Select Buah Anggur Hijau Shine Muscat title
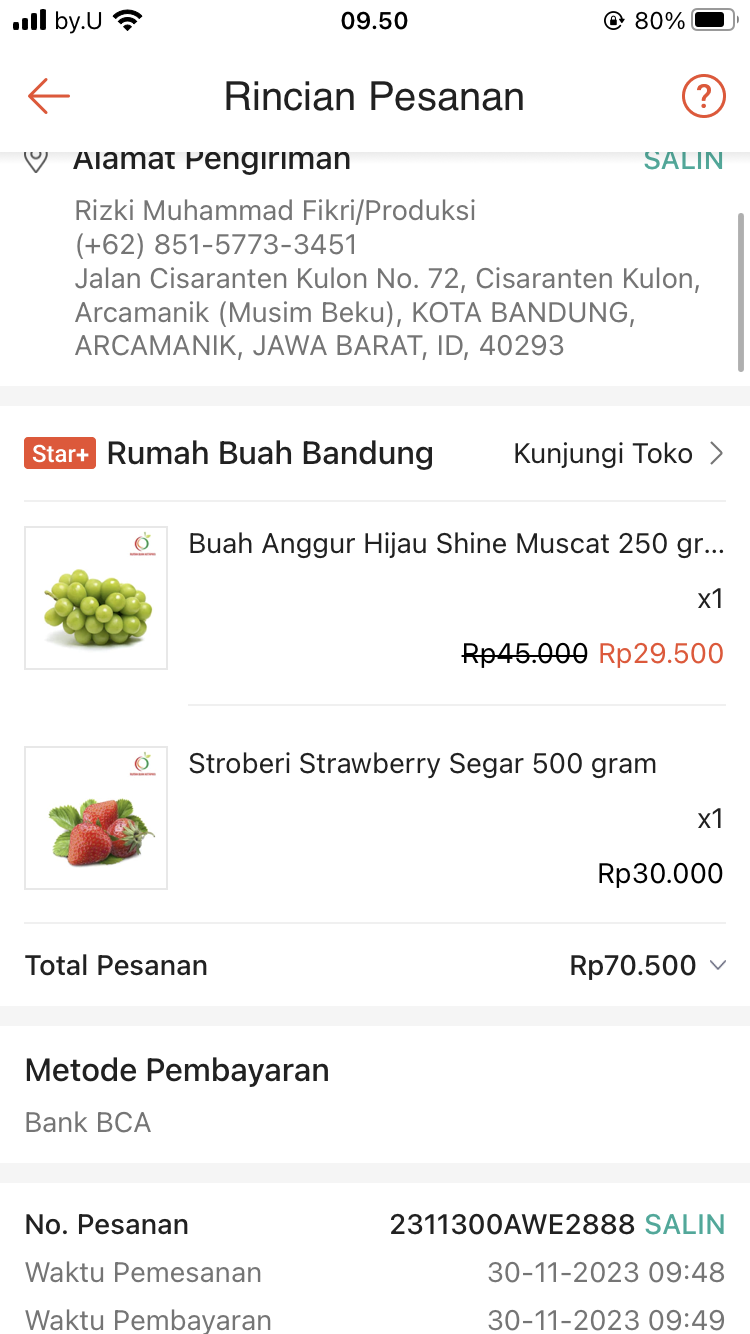Screen dimensions: 750x1334 pyautogui.click(x=456, y=544)
